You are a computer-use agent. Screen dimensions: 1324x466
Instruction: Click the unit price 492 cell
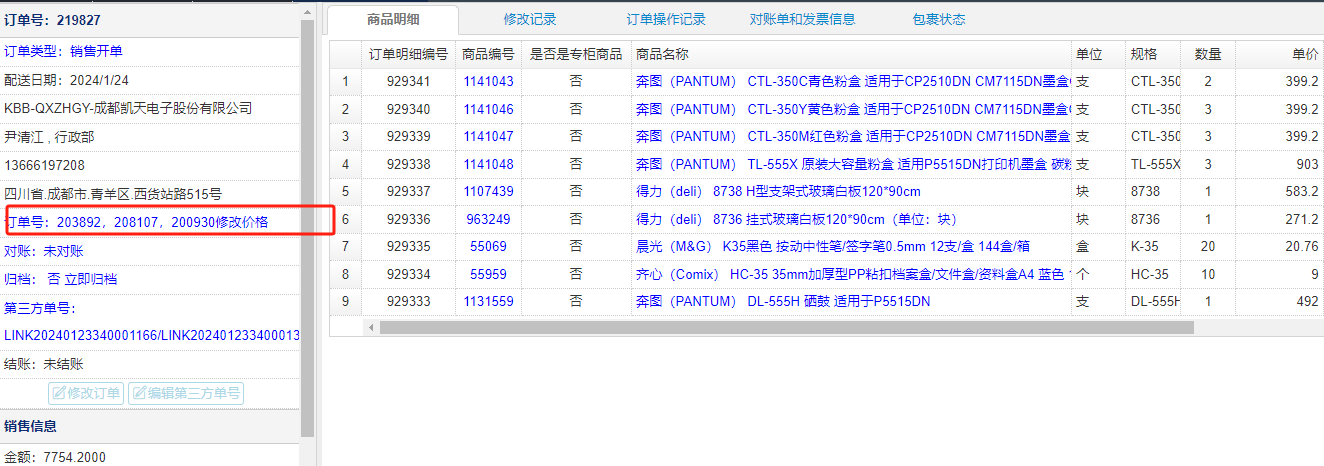[x=1279, y=301]
